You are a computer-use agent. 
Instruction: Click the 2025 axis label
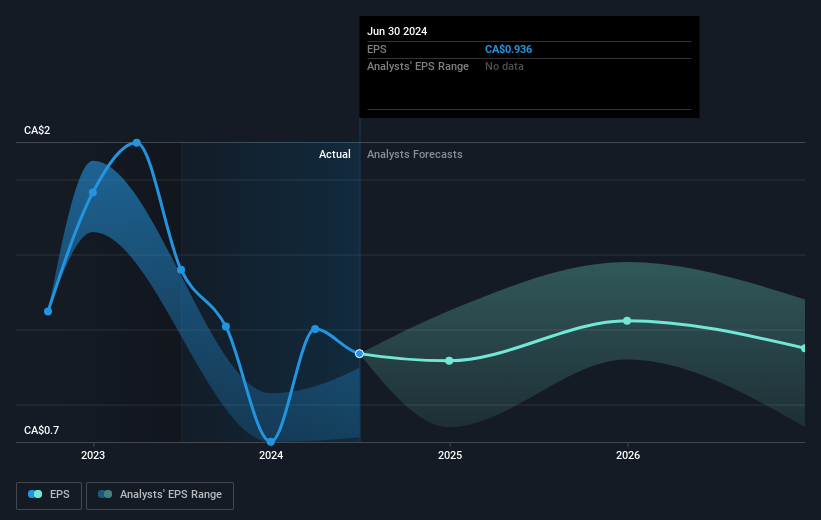click(x=450, y=456)
